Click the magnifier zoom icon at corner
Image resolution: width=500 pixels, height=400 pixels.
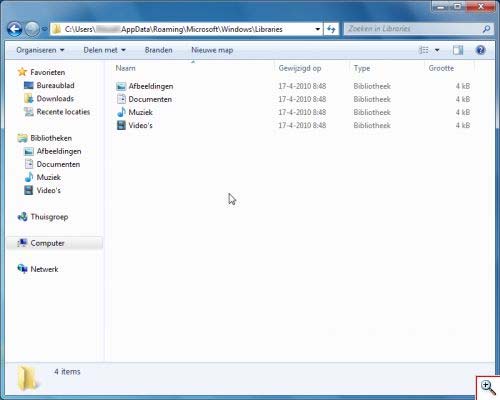488,388
